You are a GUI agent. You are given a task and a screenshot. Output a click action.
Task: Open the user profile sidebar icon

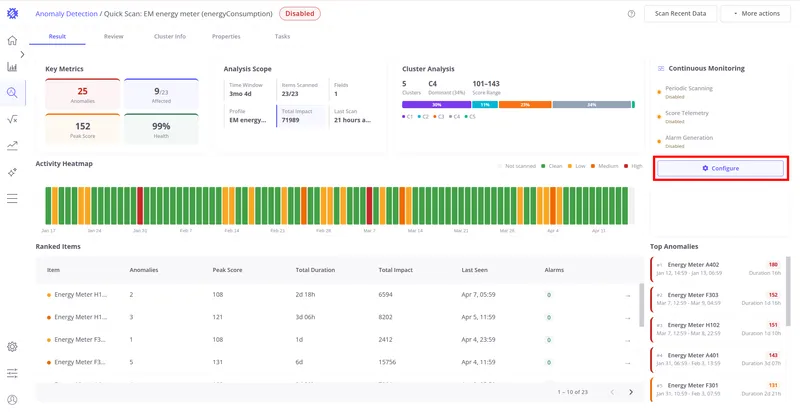click(x=12, y=399)
